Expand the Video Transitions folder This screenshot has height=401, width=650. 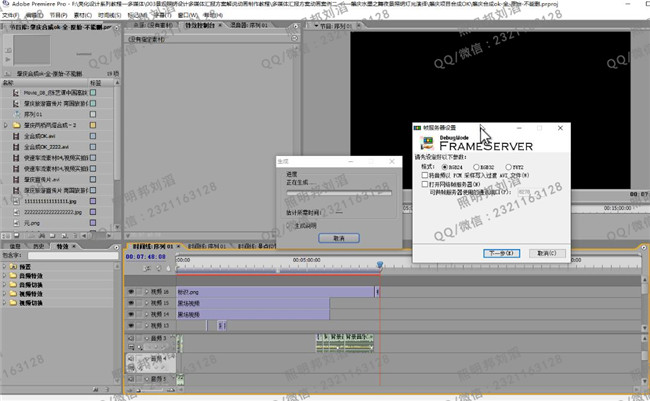[5, 303]
